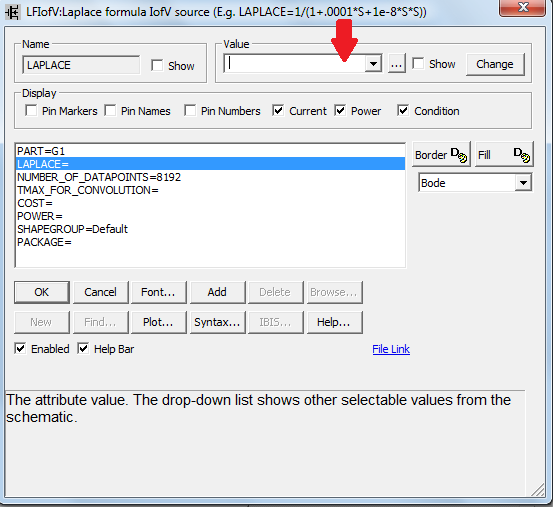Open the Border color picker
This screenshot has height=507, width=553.
(441, 154)
